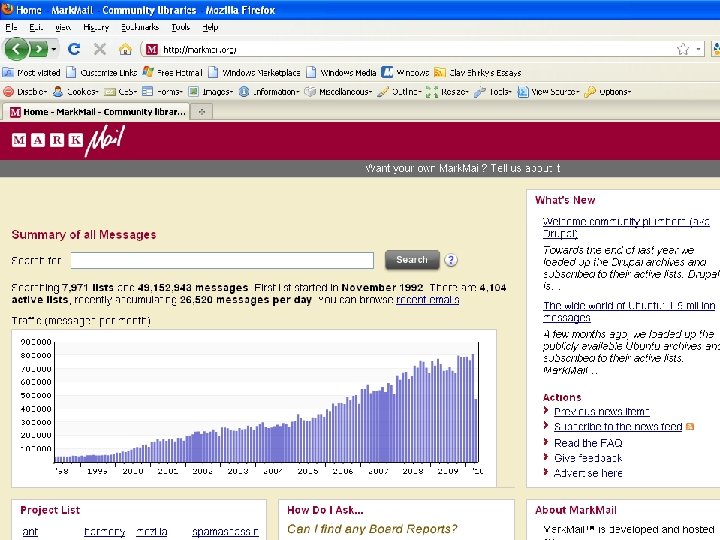Click the MarkMail favicon in address bar
The height and width of the screenshot is (540, 720).
tap(152, 49)
